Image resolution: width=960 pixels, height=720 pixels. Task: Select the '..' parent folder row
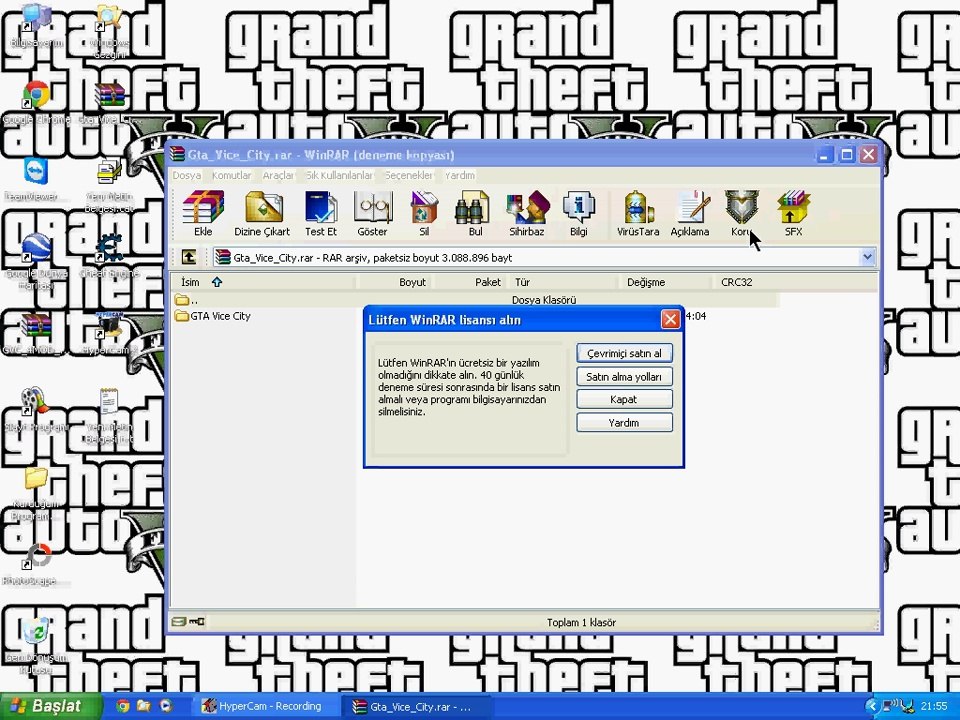click(x=474, y=300)
